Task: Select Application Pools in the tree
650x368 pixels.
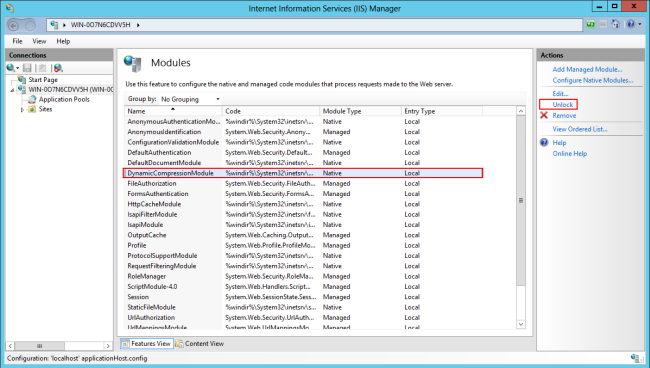Action: pos(64,99)
